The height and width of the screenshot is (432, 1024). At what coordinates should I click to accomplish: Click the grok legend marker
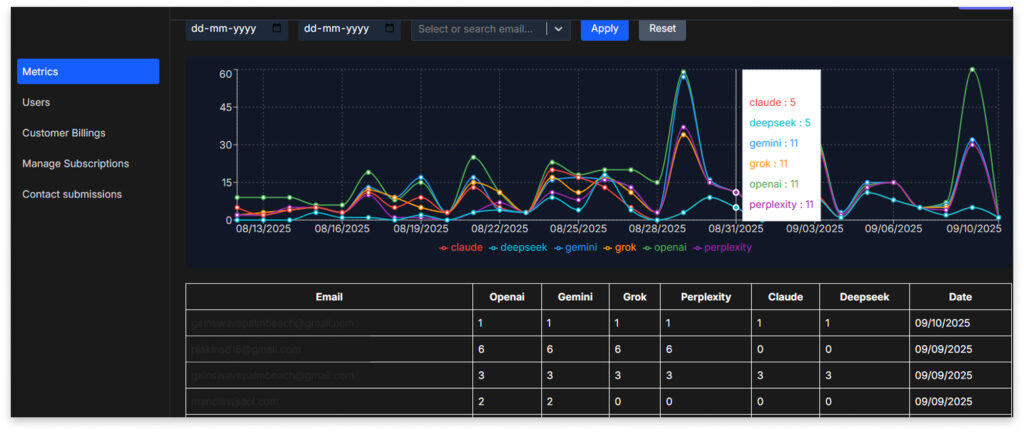tap(608, 247)
